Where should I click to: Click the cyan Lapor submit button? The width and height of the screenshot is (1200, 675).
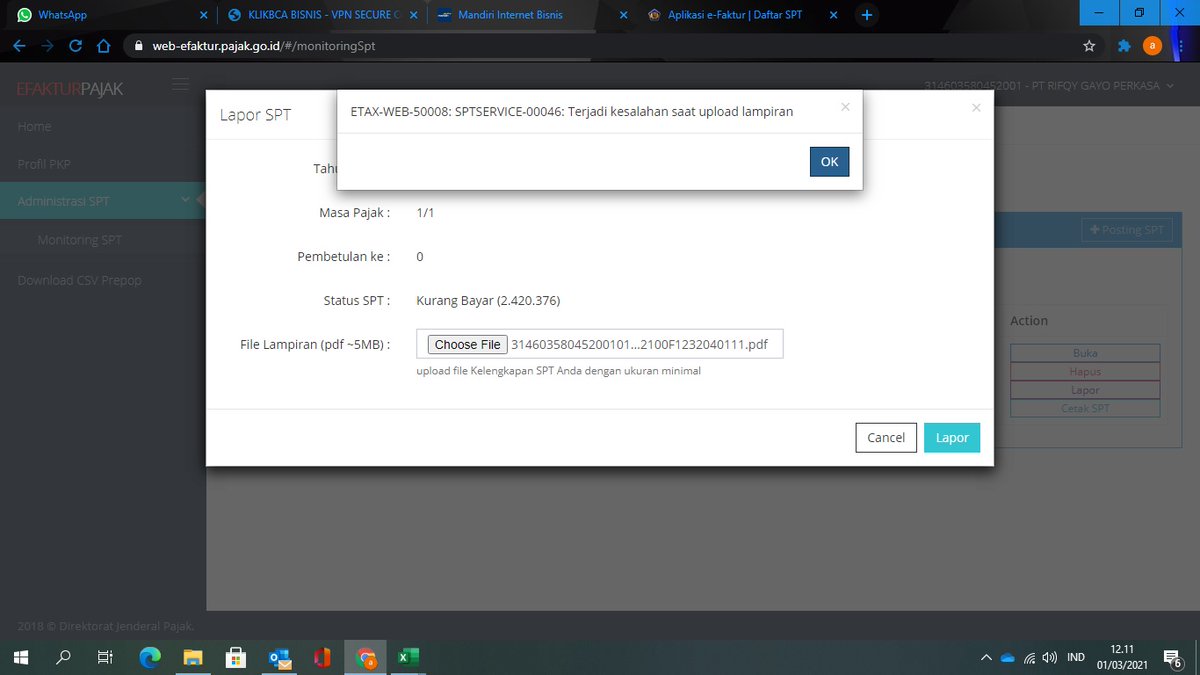coord(952,438)
